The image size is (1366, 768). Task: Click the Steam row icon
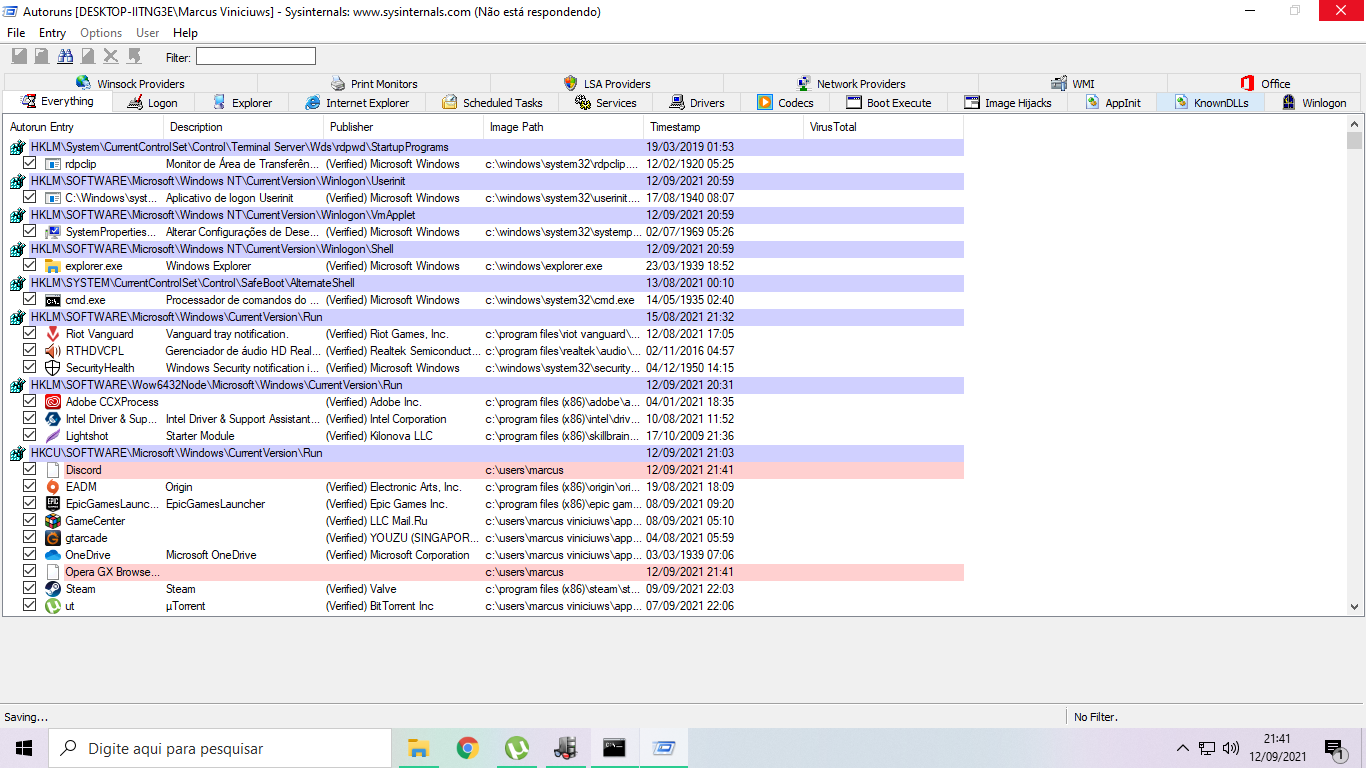click(x=53, y=589)
